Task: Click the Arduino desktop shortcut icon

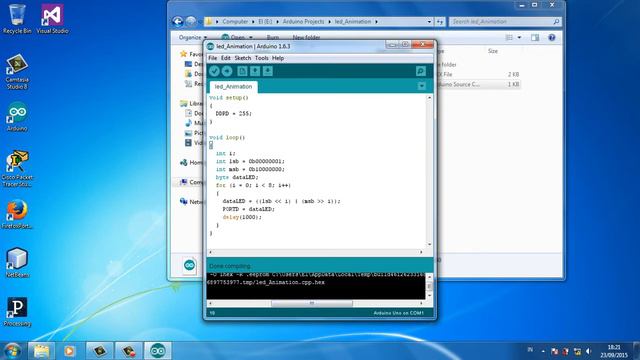Action: coord(17,117)
